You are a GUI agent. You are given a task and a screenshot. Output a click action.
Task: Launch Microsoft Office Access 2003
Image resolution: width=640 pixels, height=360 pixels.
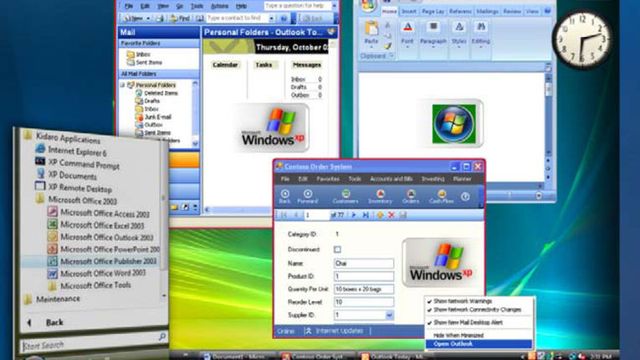(99, 213)
